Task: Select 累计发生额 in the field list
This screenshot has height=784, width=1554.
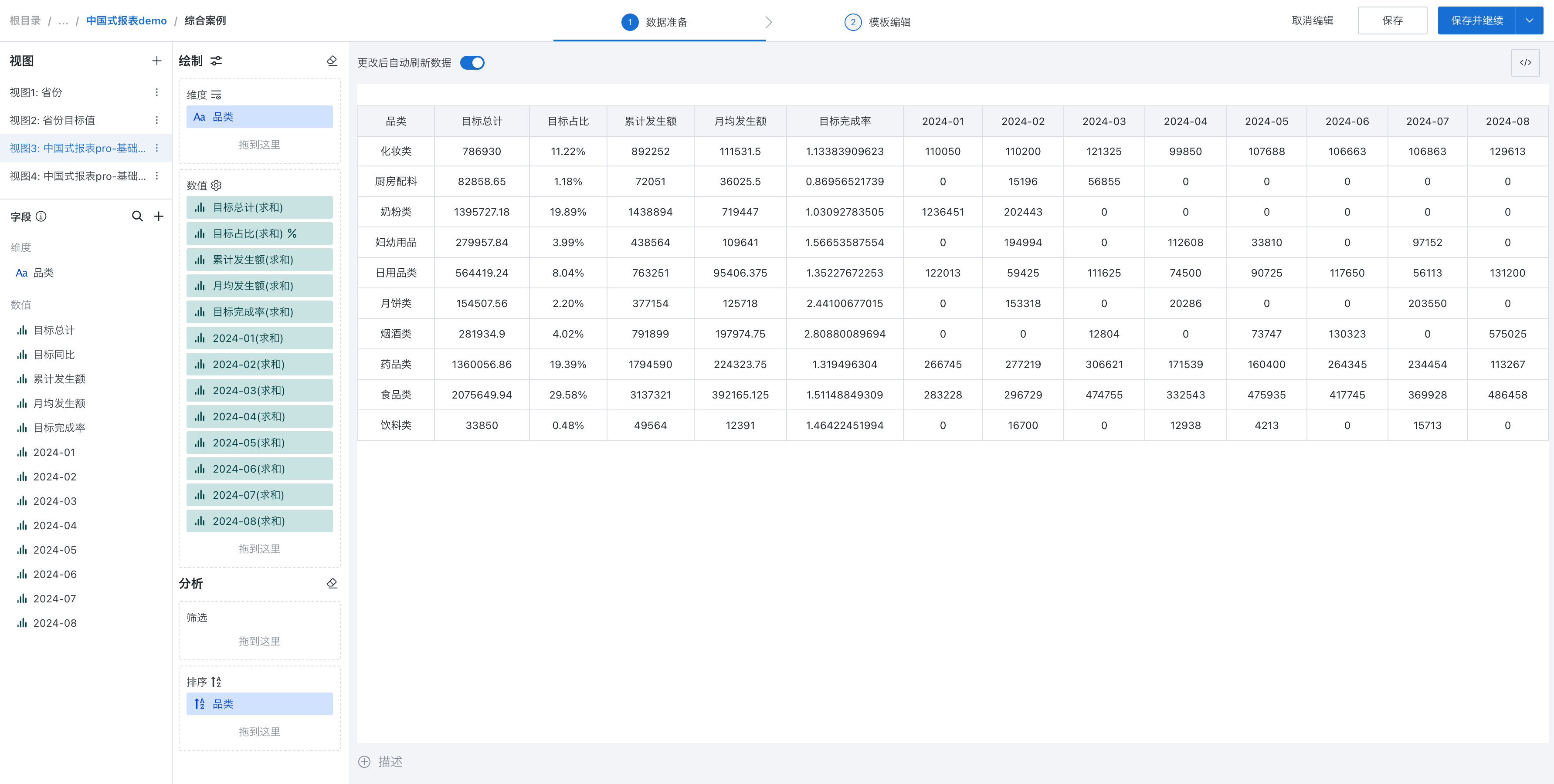Action: pos(59,379)
